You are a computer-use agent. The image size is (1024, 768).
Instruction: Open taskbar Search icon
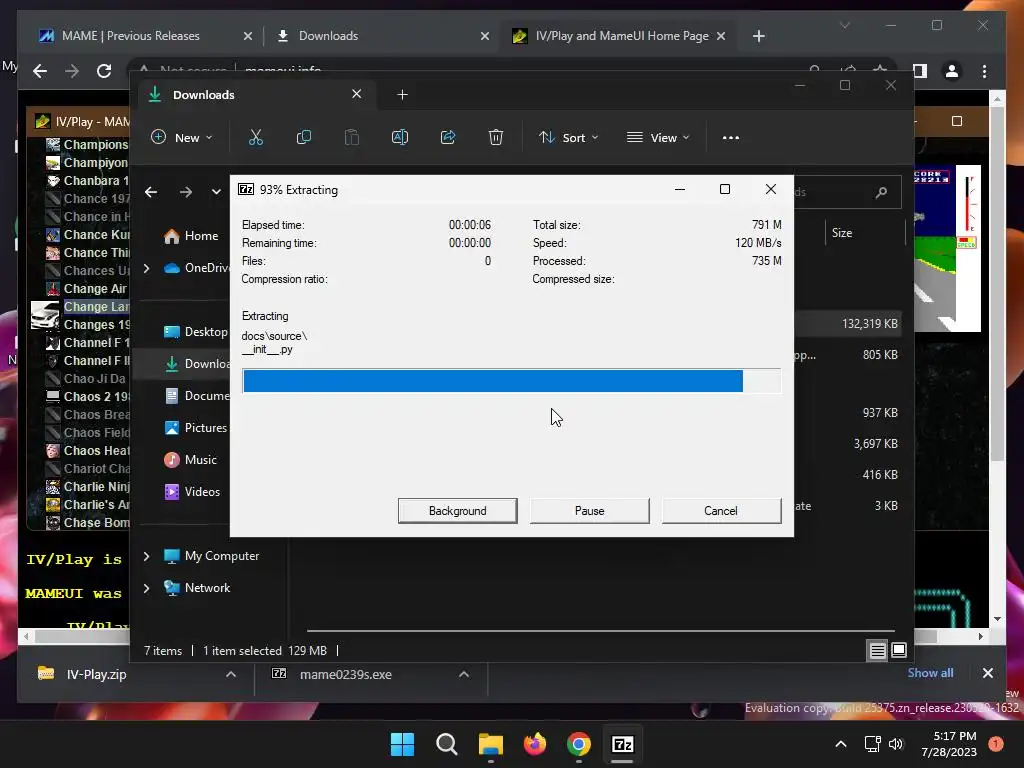(447, 744)
